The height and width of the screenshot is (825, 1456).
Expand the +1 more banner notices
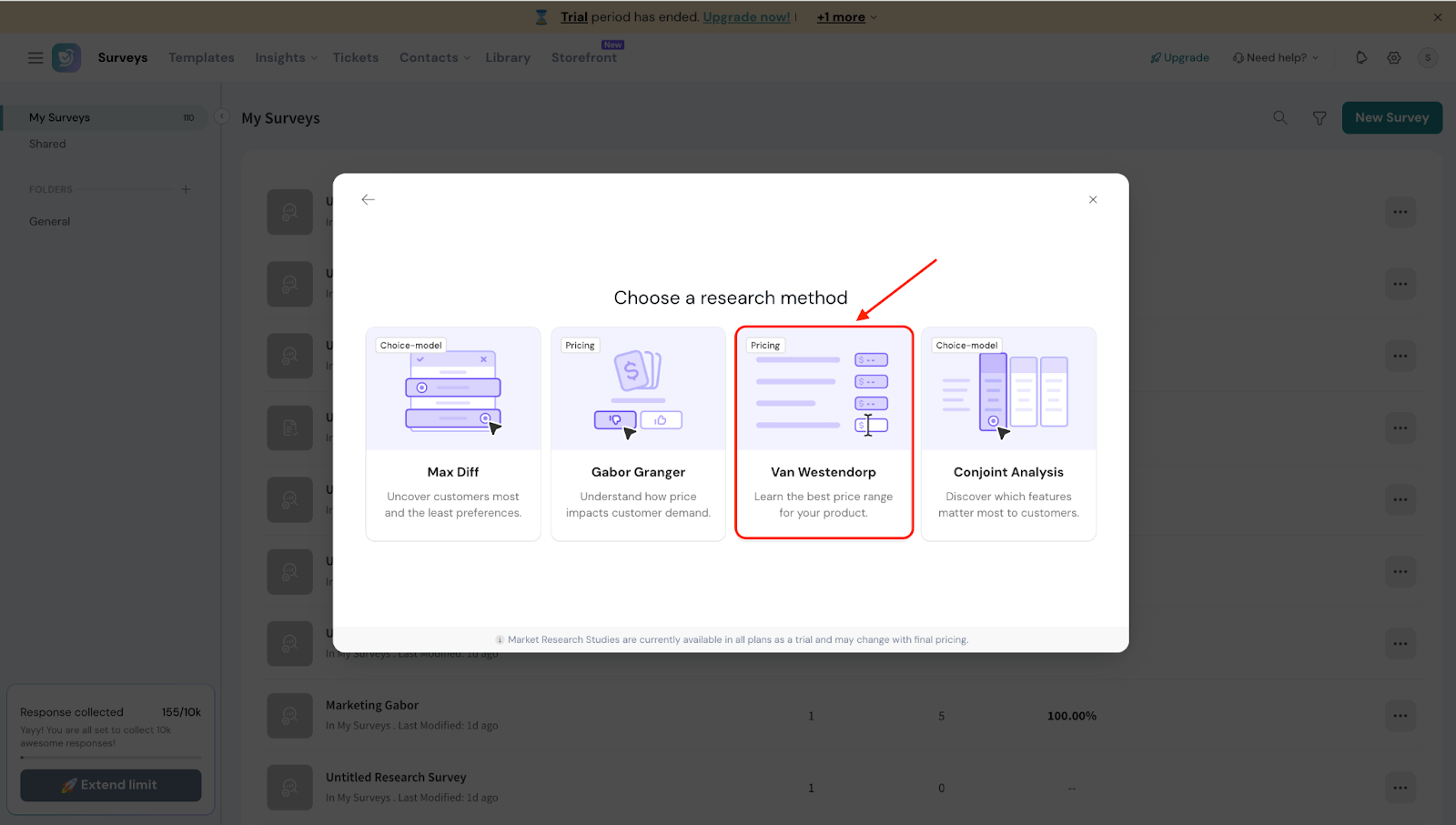tap(846, 17)
